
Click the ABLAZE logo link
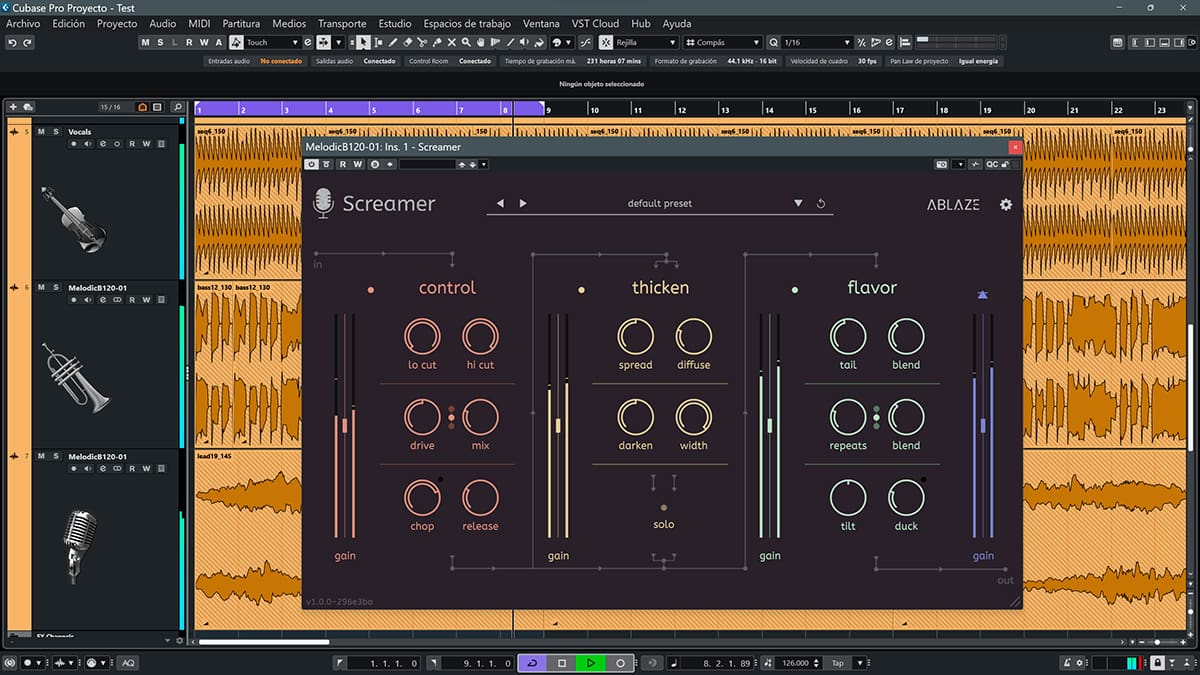(953, 204)
